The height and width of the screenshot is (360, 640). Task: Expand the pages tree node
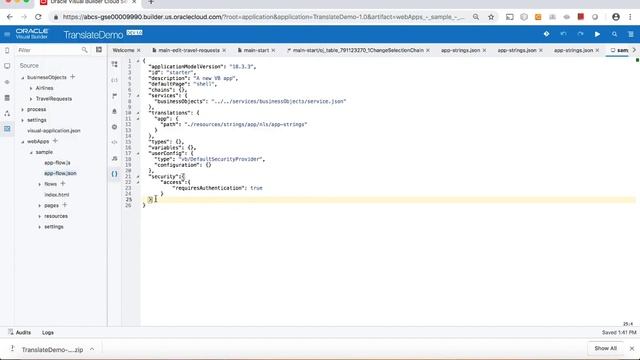40,206
